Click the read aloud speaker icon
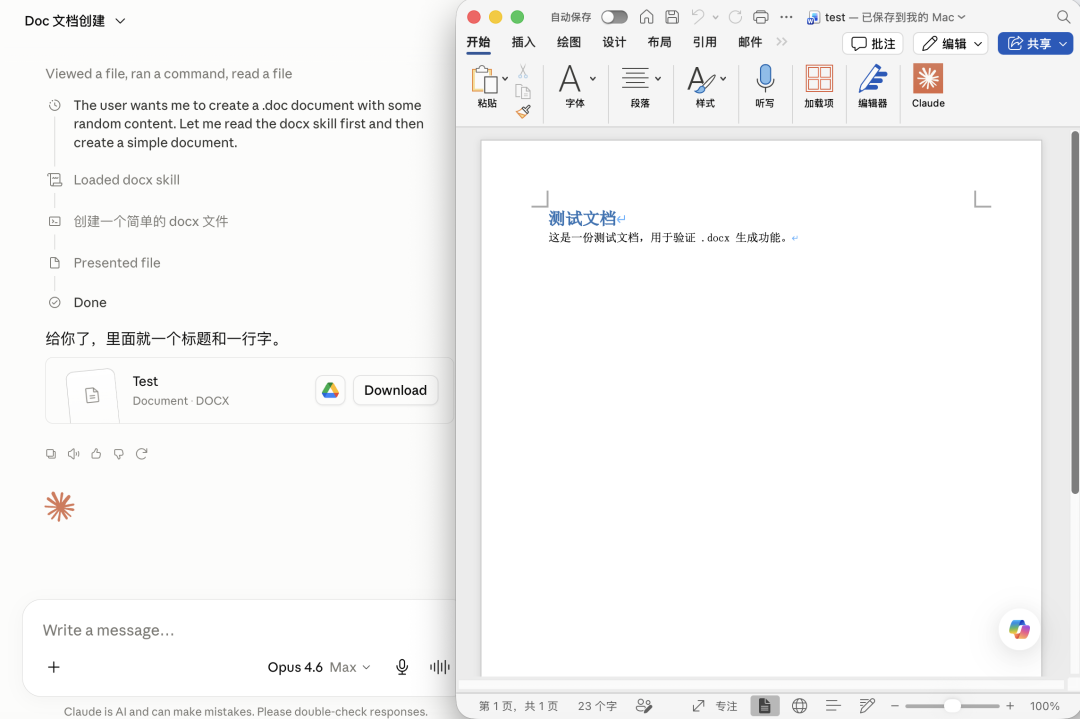Screen dimensions: 1080x719 pos(74,454)
